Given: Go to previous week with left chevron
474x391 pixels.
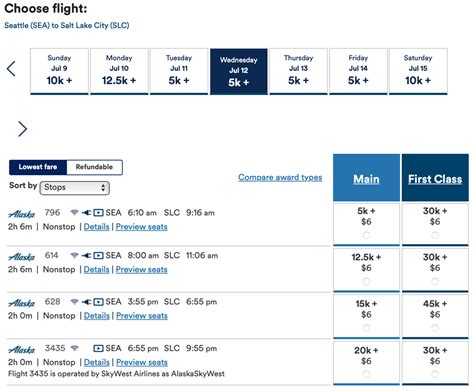Looking at the screenshot, I should tap(11, 69).
